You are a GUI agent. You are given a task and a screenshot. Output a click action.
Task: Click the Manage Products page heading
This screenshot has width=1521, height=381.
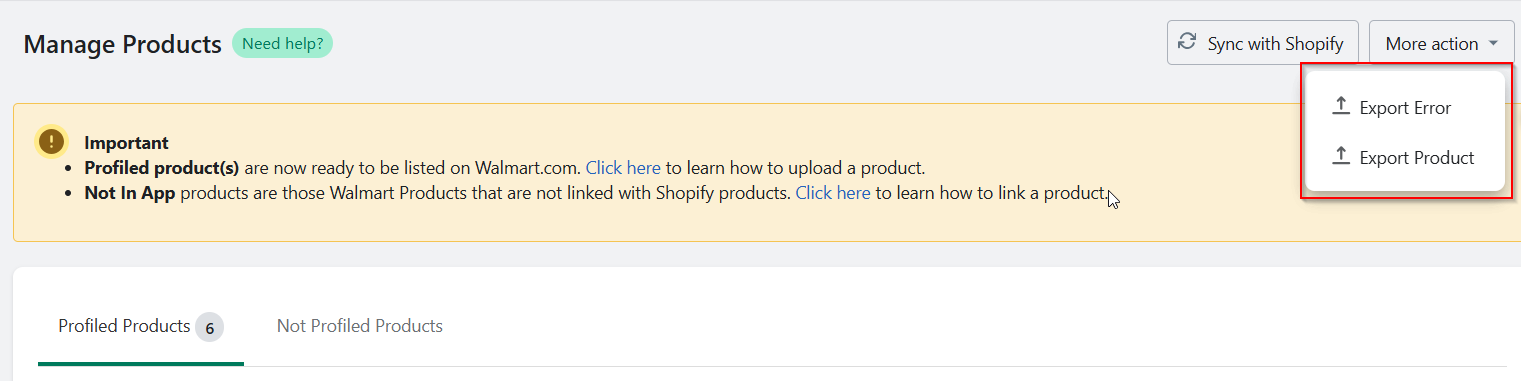pyautogui.click(x=122, y=44)
